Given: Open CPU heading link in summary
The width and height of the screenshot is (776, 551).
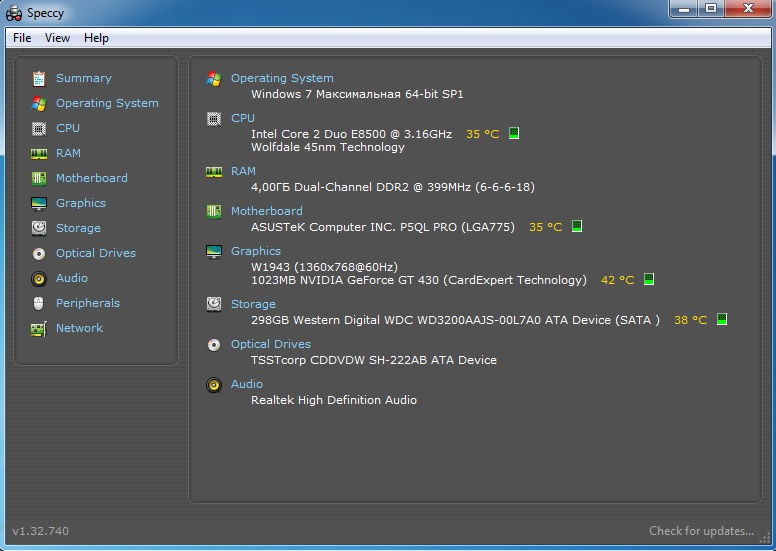Looking at the screenshot, I should (x=243, y=118).
